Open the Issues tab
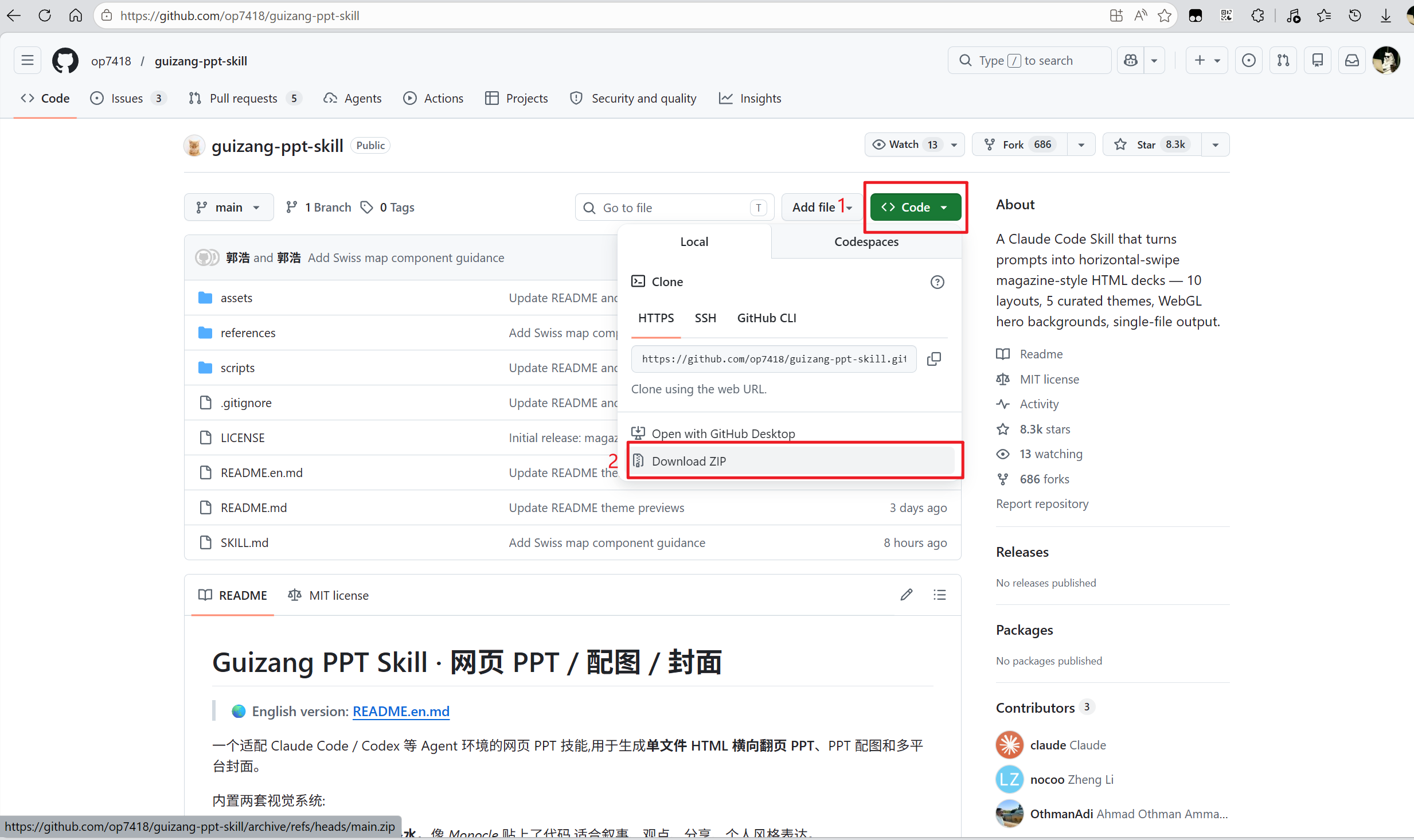The width and height of the screenshot is (1414, 840). click(x=128, y=98)
